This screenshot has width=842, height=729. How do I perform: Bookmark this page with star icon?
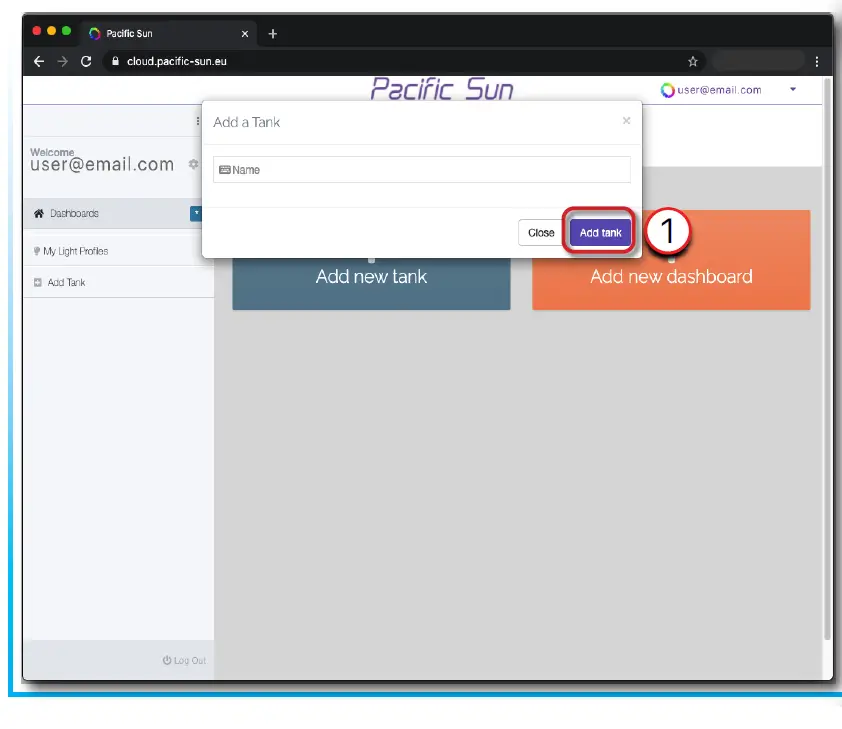693,62
